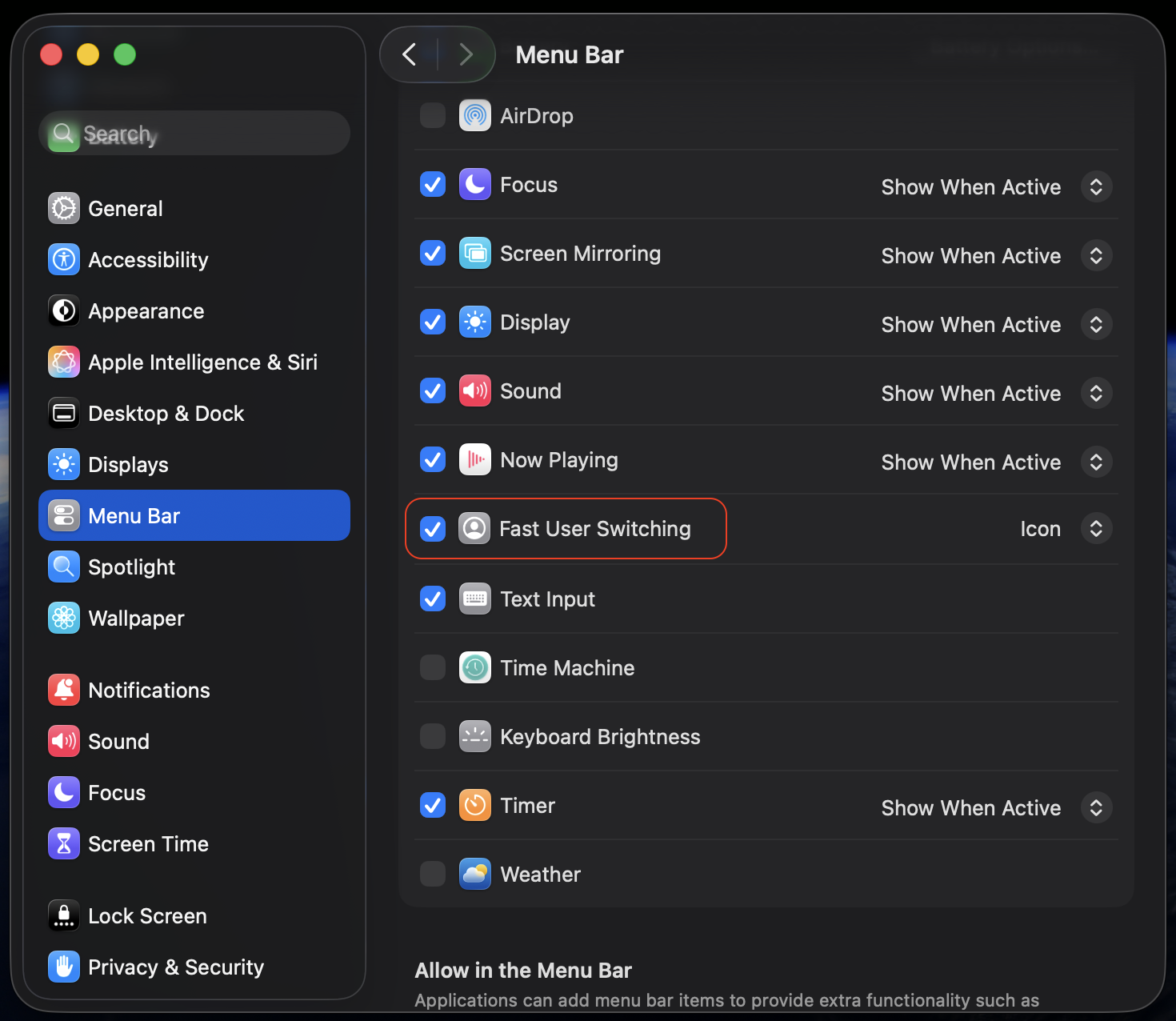The width and height of the screenshot is (1176, 1021).
Task: Disable the Fast User Switching checkbox
Action: click(433, 529)
